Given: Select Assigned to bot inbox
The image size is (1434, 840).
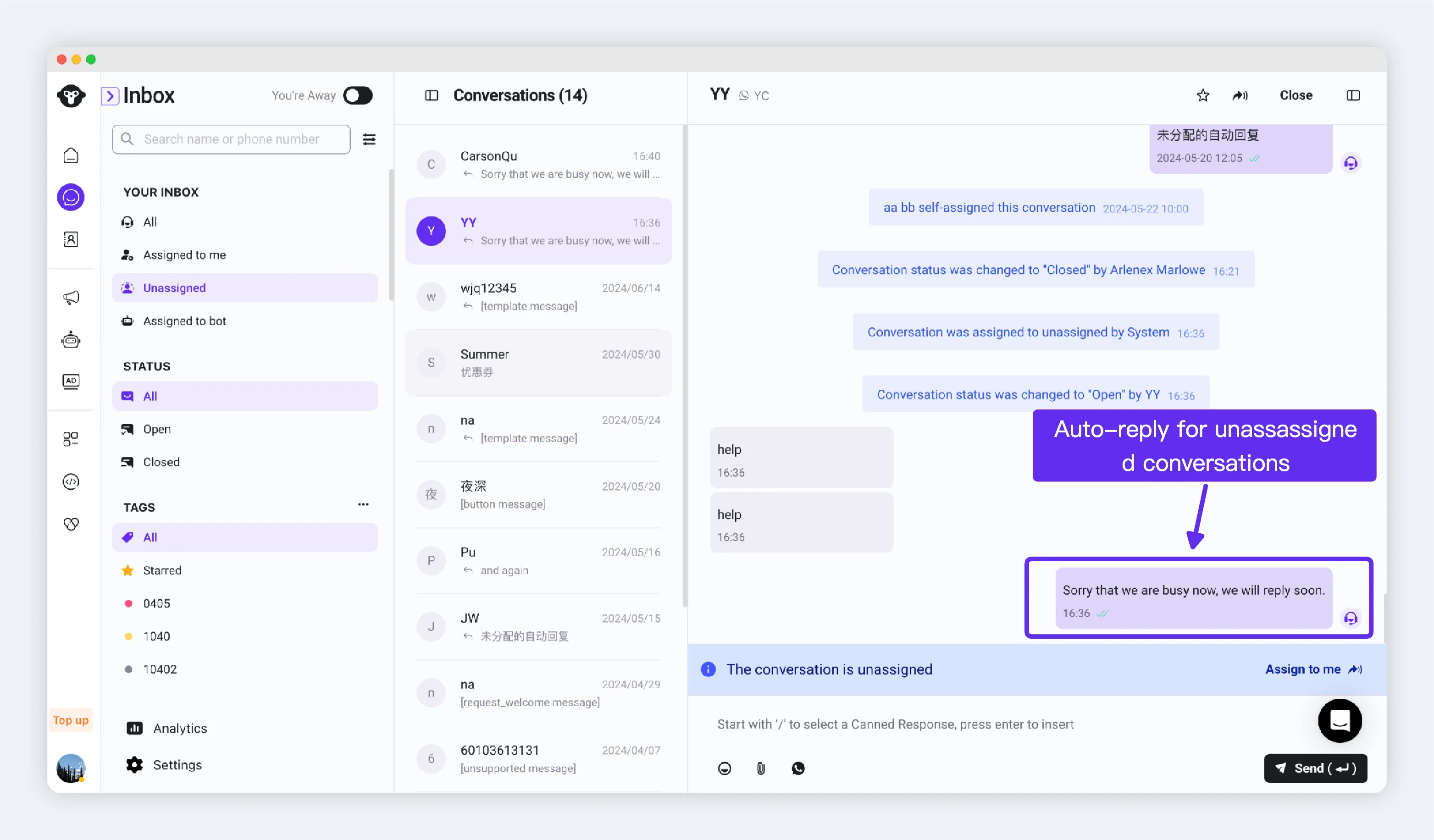Looking at the screenshot, I should (x=245, y=321).
